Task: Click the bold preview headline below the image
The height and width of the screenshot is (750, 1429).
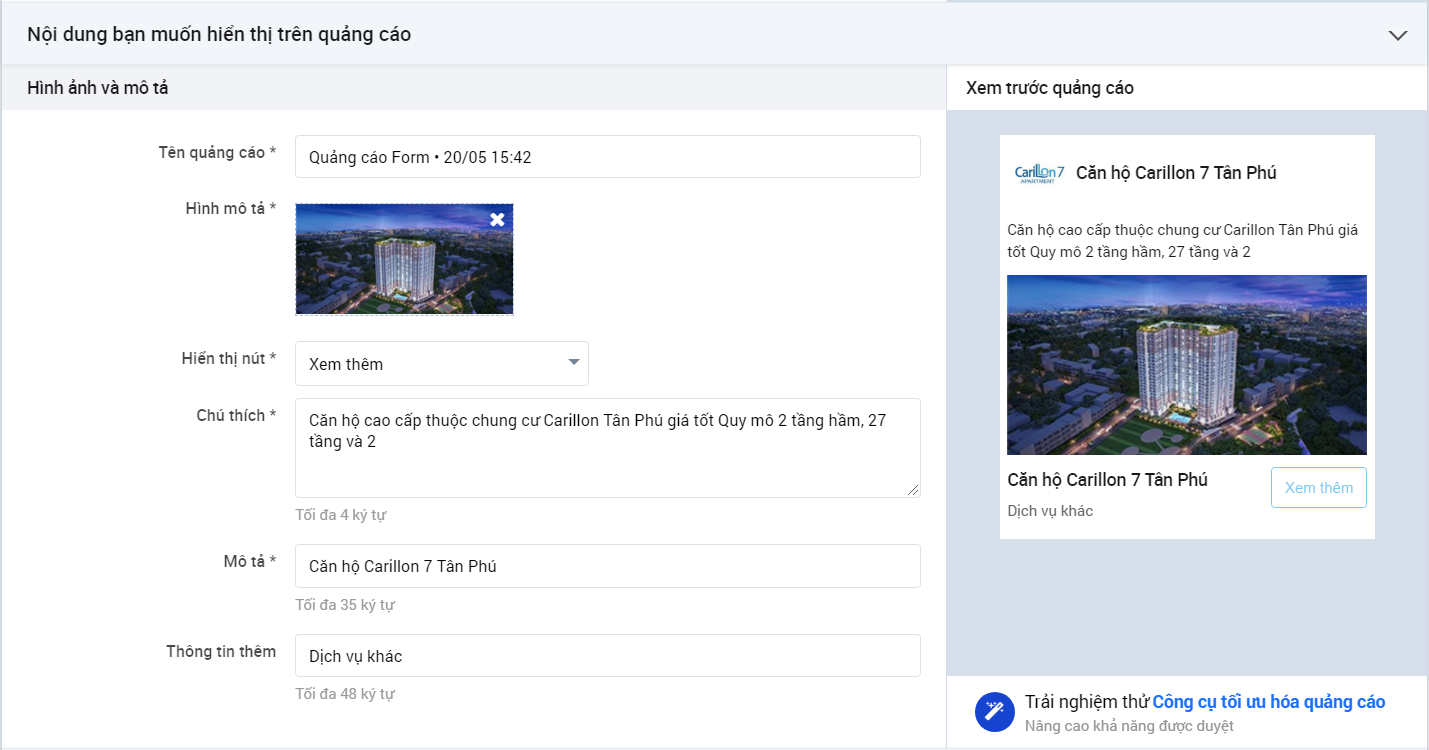Action: click(x=1108, y=480)
